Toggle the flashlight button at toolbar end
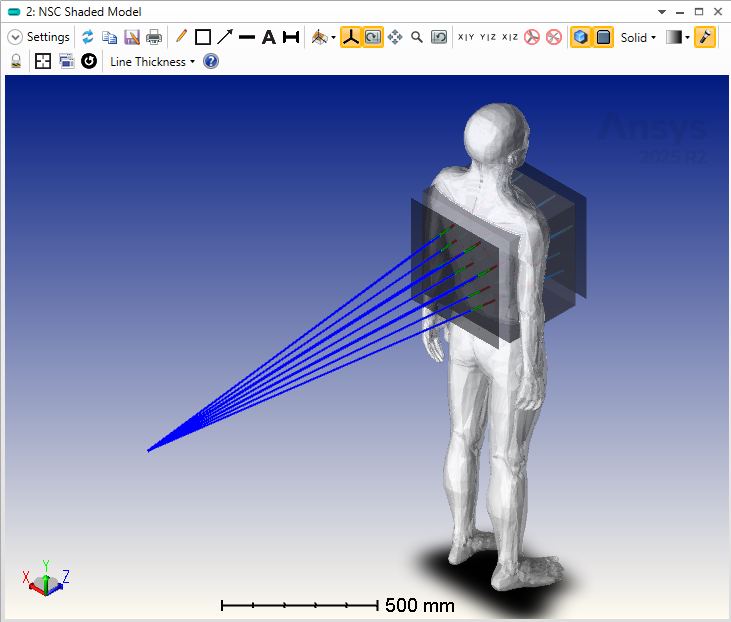731x622 pixels. [x=705, y=37]
